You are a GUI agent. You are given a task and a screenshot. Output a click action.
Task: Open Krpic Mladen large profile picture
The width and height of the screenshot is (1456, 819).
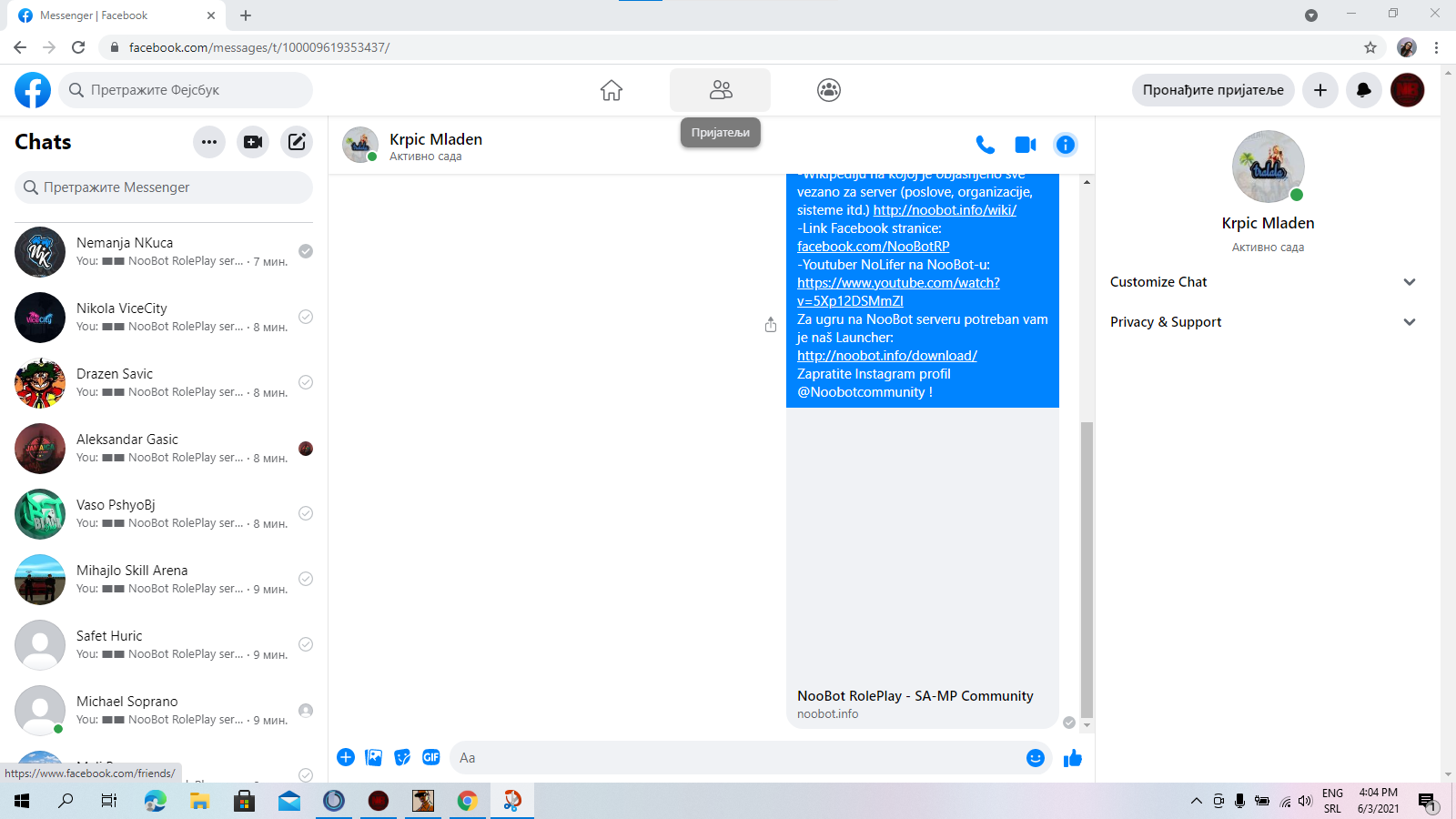tap(1269, 167)
